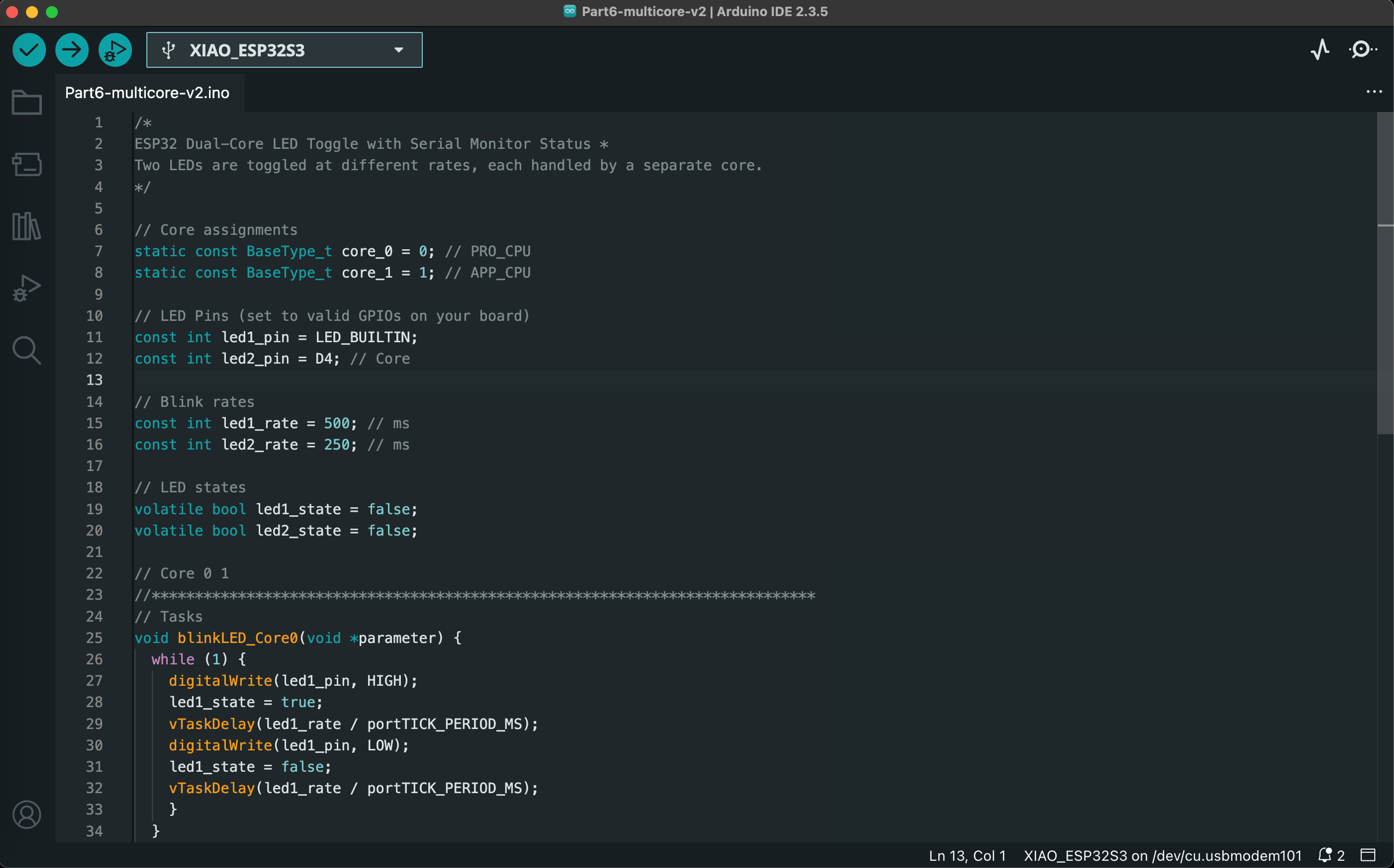
Task: Click the Upload arrow button
Action: (x=72, y=50)
